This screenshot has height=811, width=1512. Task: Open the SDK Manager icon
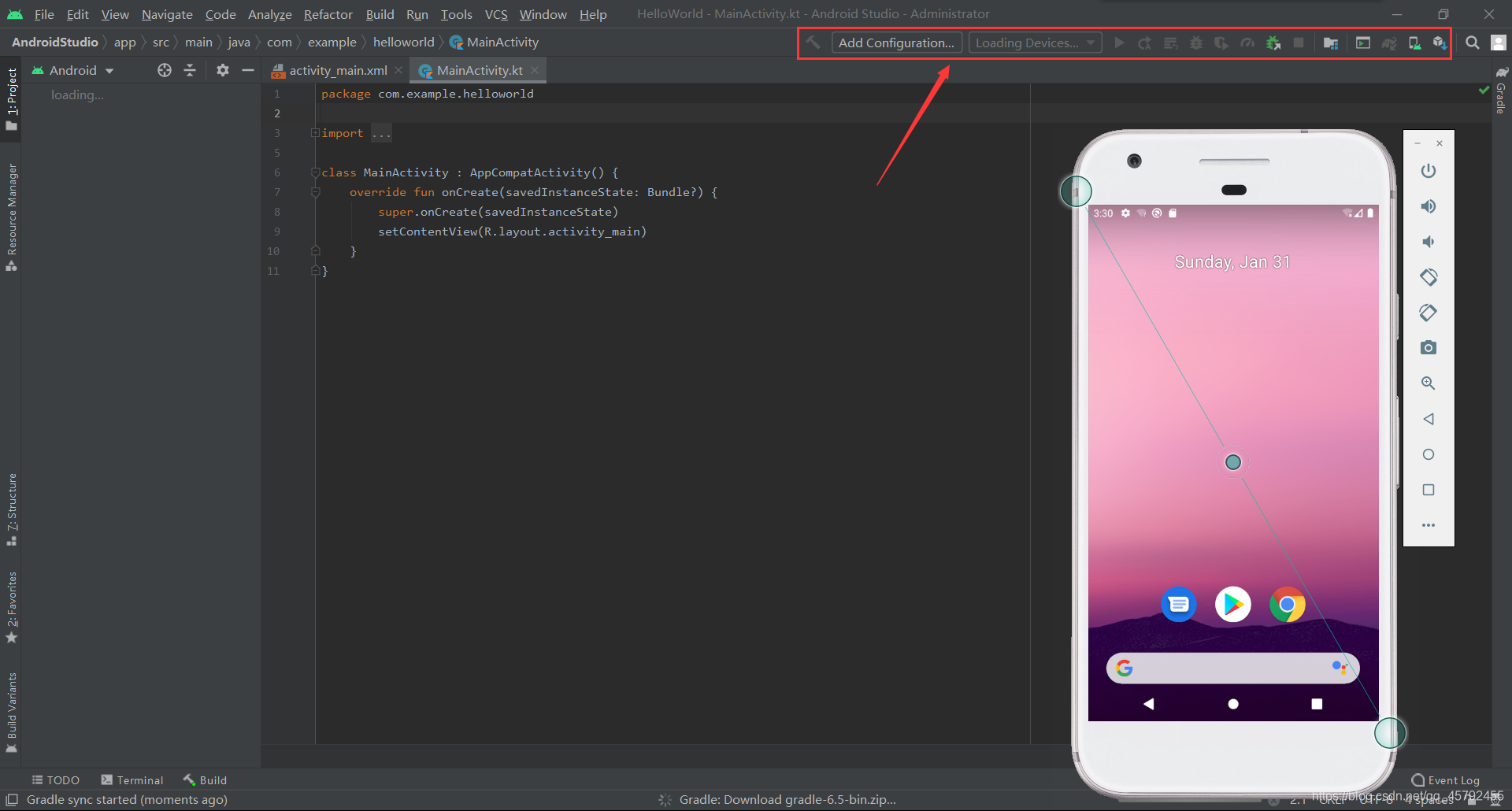point(1440,43)
